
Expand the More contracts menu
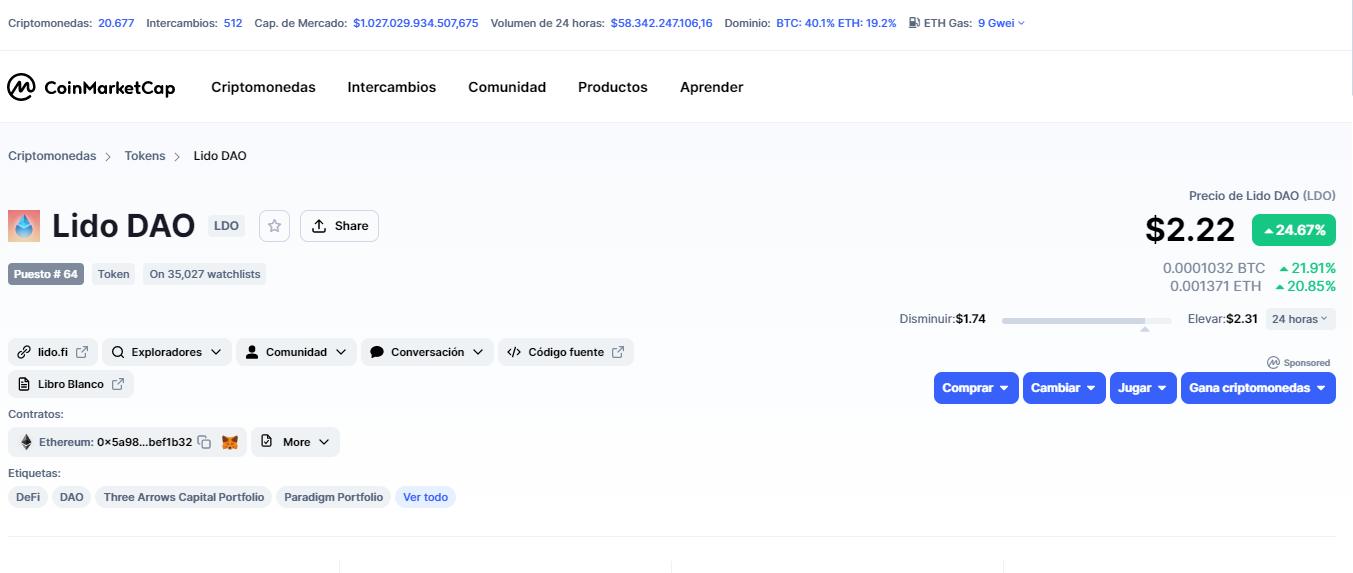pyautogui.click(x=295, y=442)
